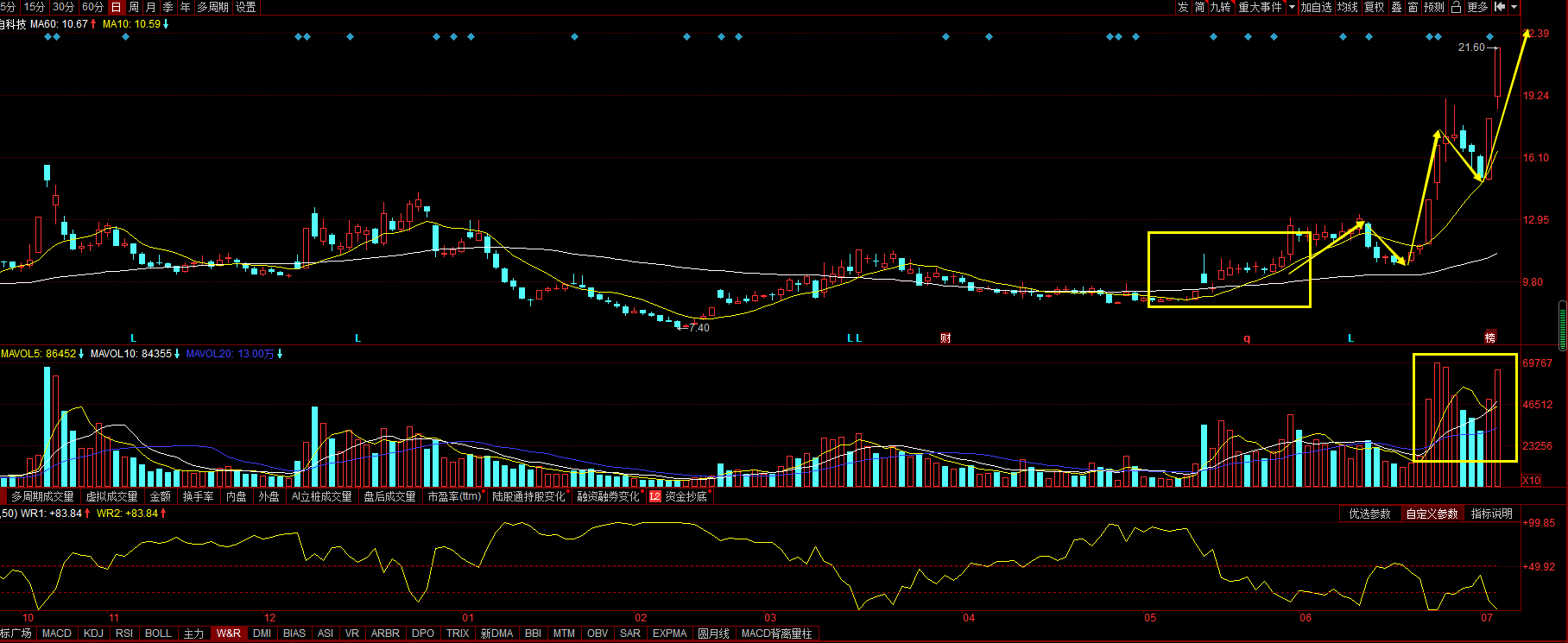This screenshot has width=1568, height=643.
Task: Switch to the MACD背离量柱 indicator
Action: pos(777,634)
